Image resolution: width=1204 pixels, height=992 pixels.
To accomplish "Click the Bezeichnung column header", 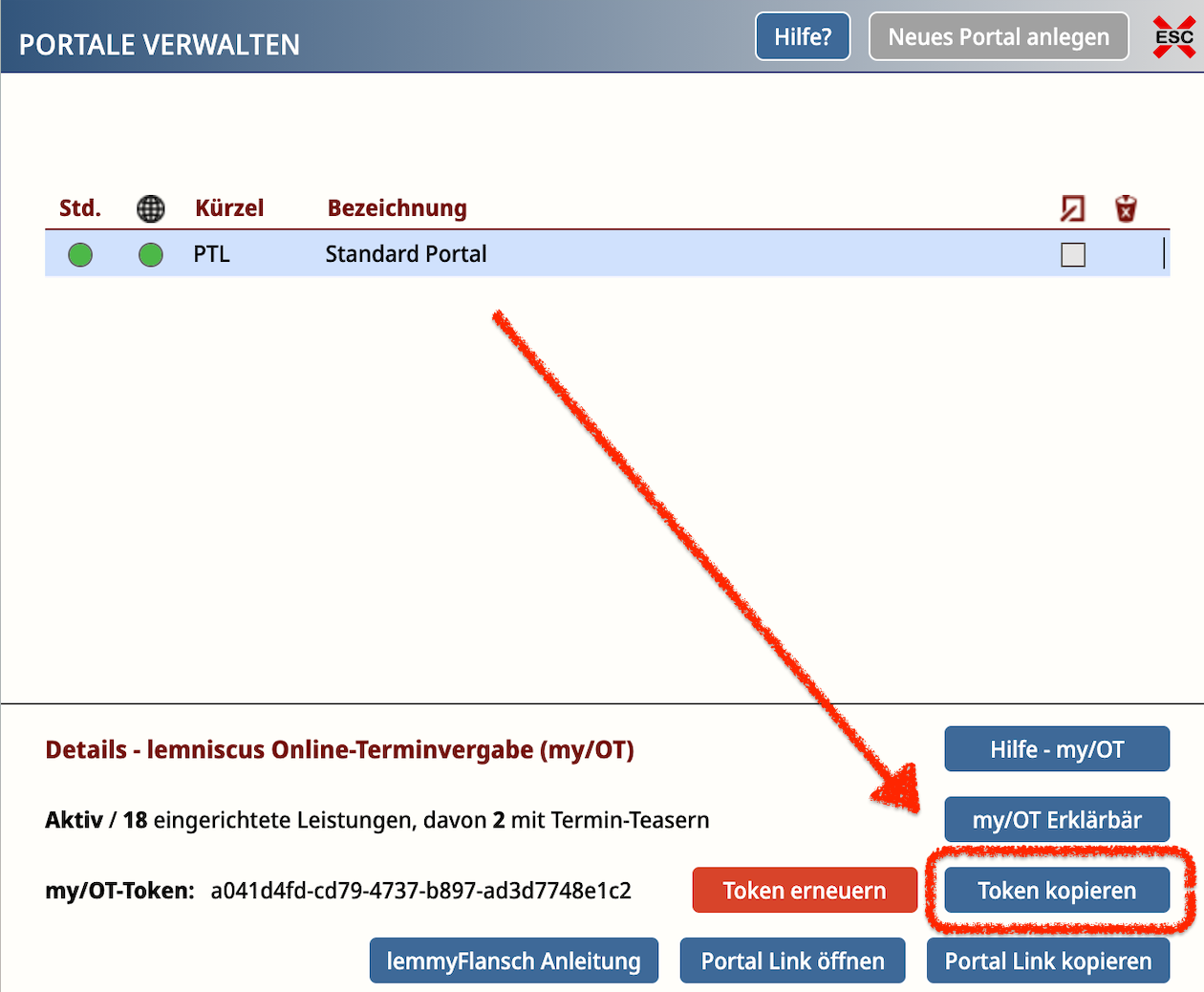I will click(397, 208).
